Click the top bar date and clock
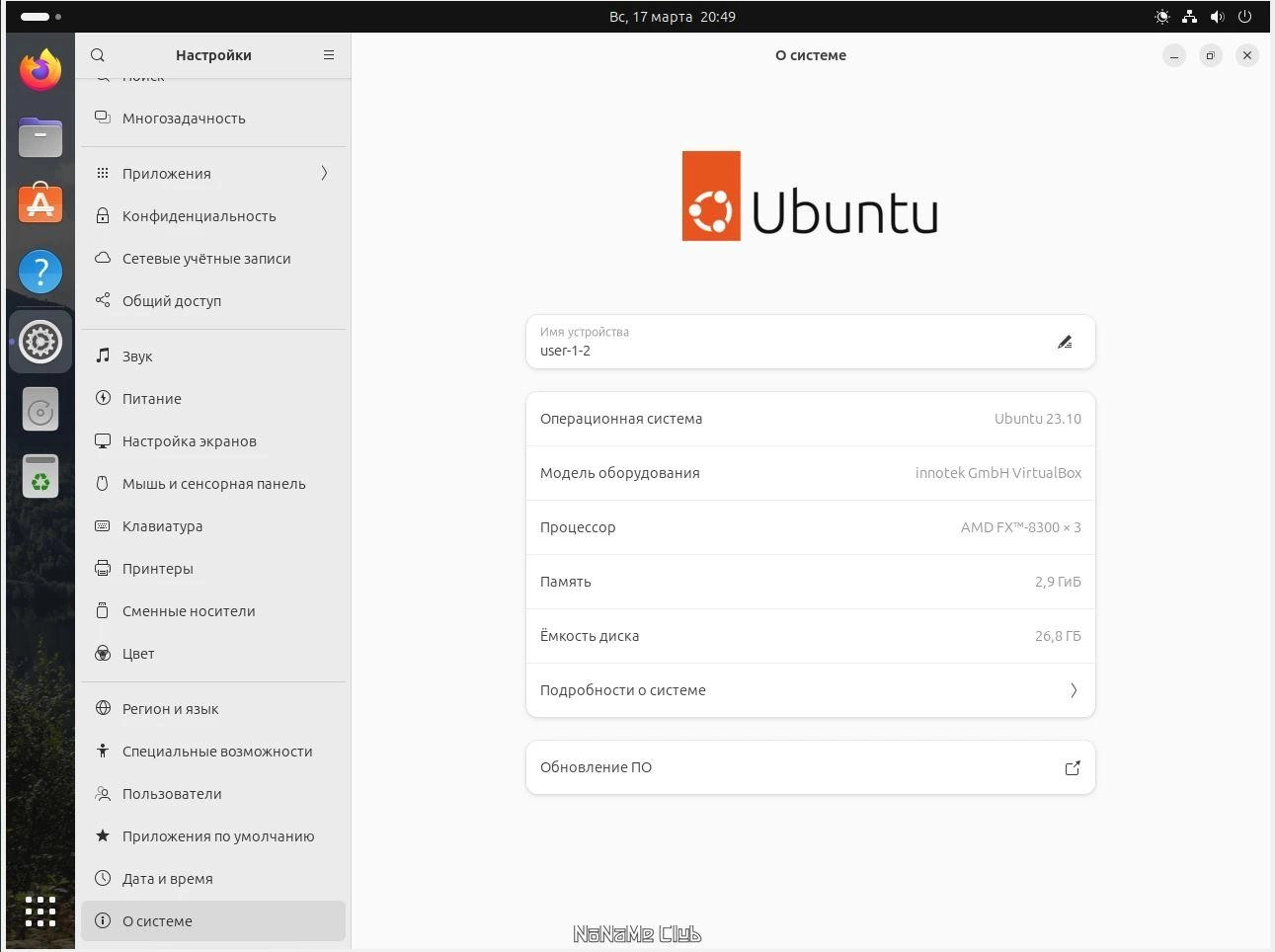 tap(673, 17)
